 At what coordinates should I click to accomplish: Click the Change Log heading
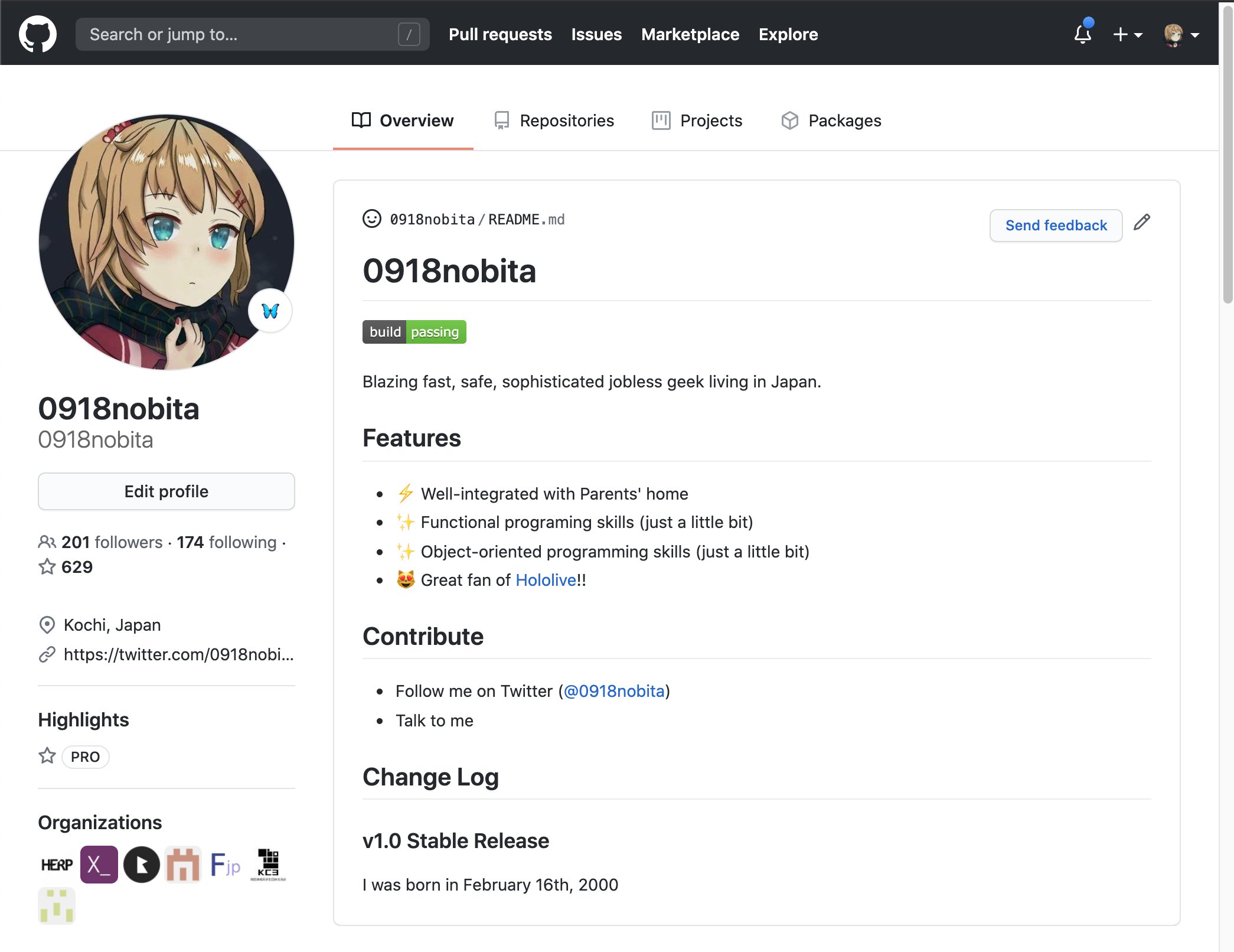(x=430, y=777)
